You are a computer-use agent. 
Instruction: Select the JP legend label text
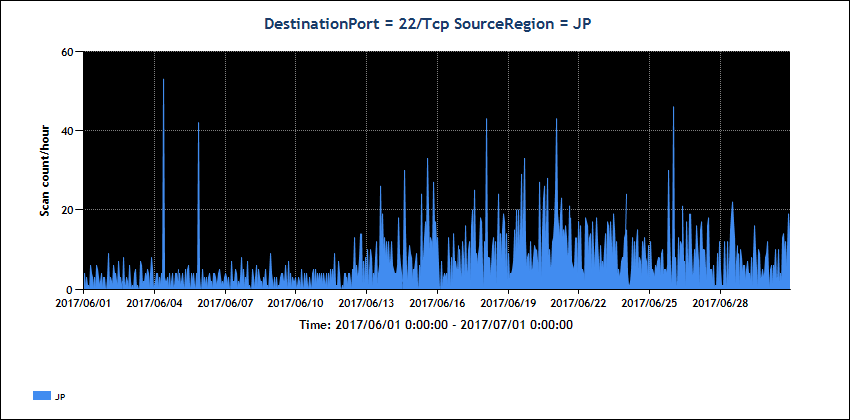tap(60, 397)
